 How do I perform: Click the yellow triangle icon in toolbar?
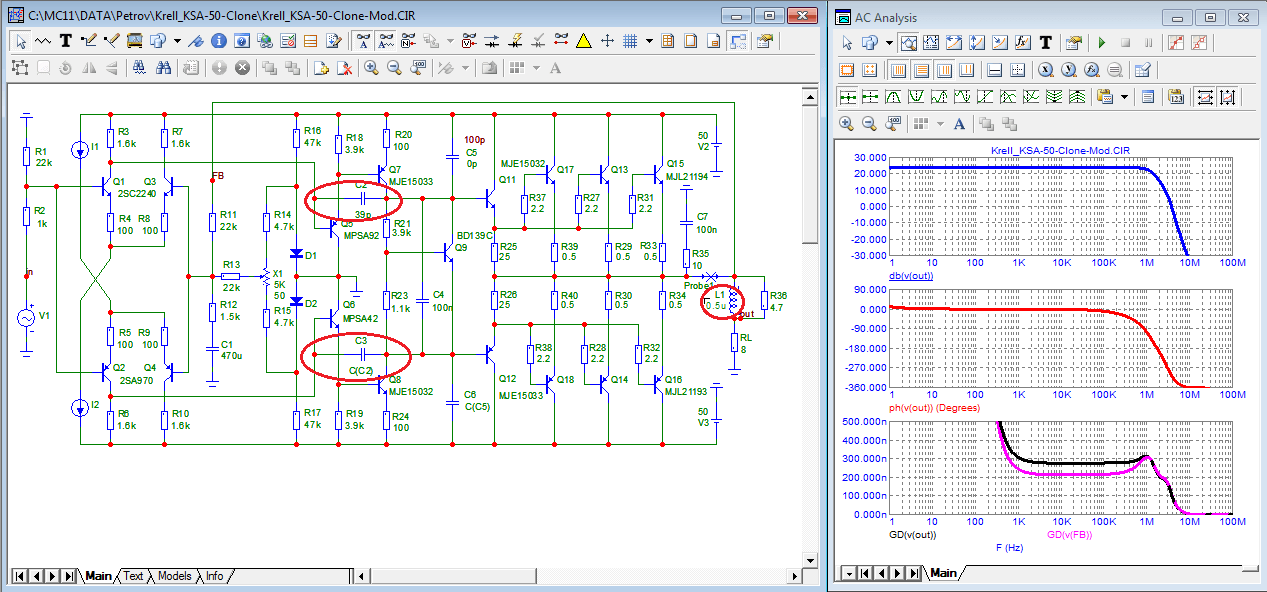pos(582,41)
